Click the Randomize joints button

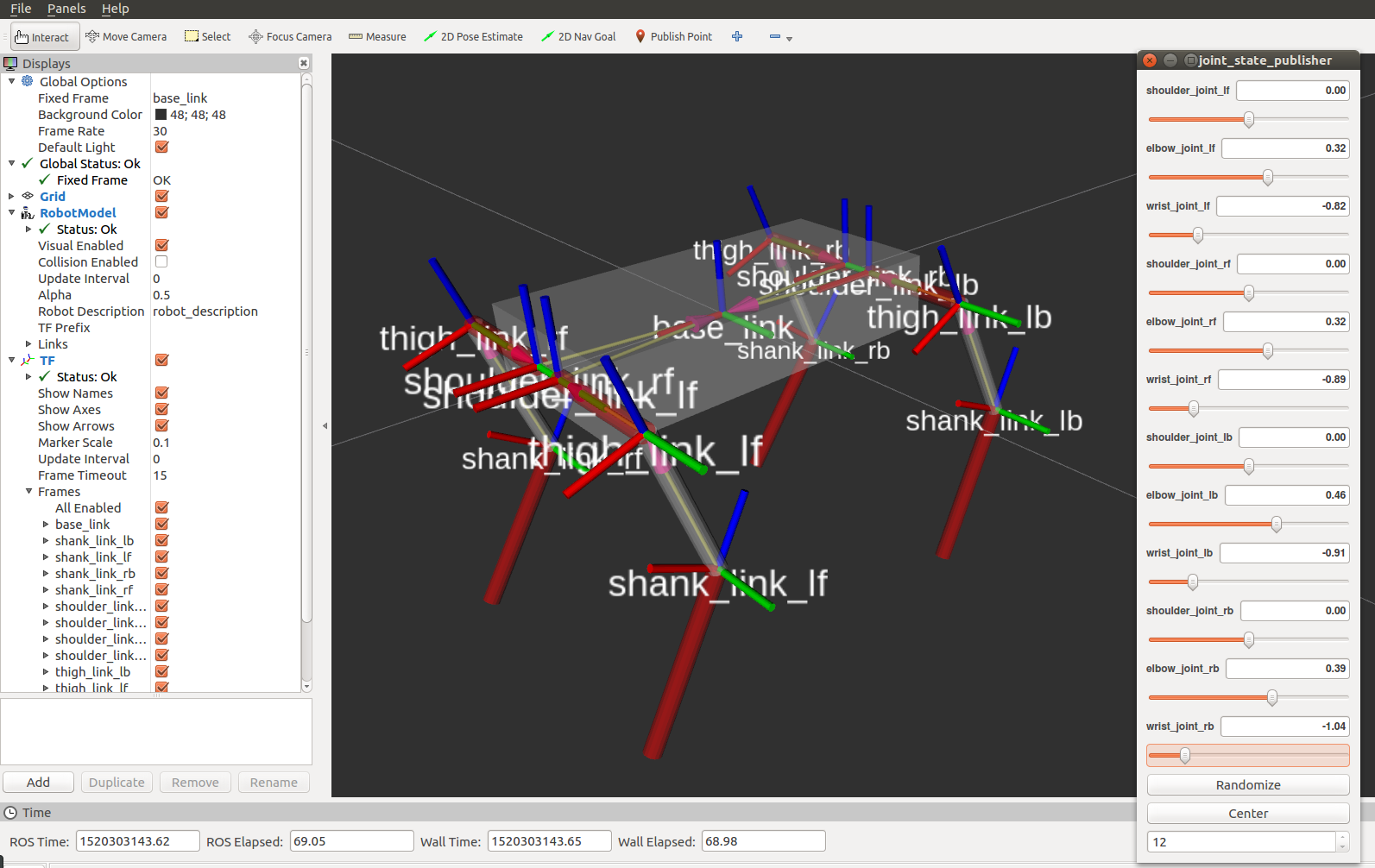pos(1248,784)
